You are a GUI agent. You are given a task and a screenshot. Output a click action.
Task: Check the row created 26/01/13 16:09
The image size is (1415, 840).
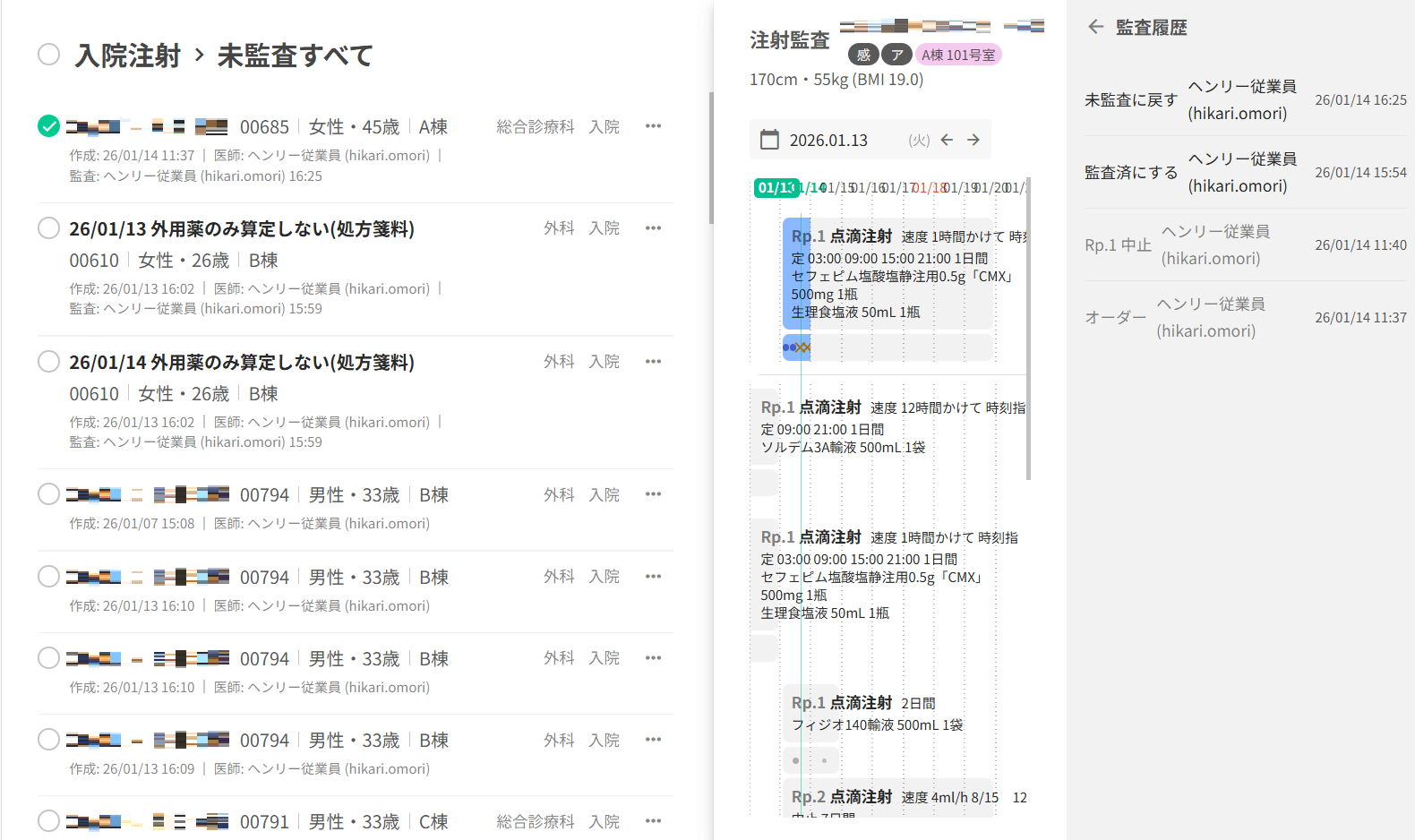(x=49, y=740)
